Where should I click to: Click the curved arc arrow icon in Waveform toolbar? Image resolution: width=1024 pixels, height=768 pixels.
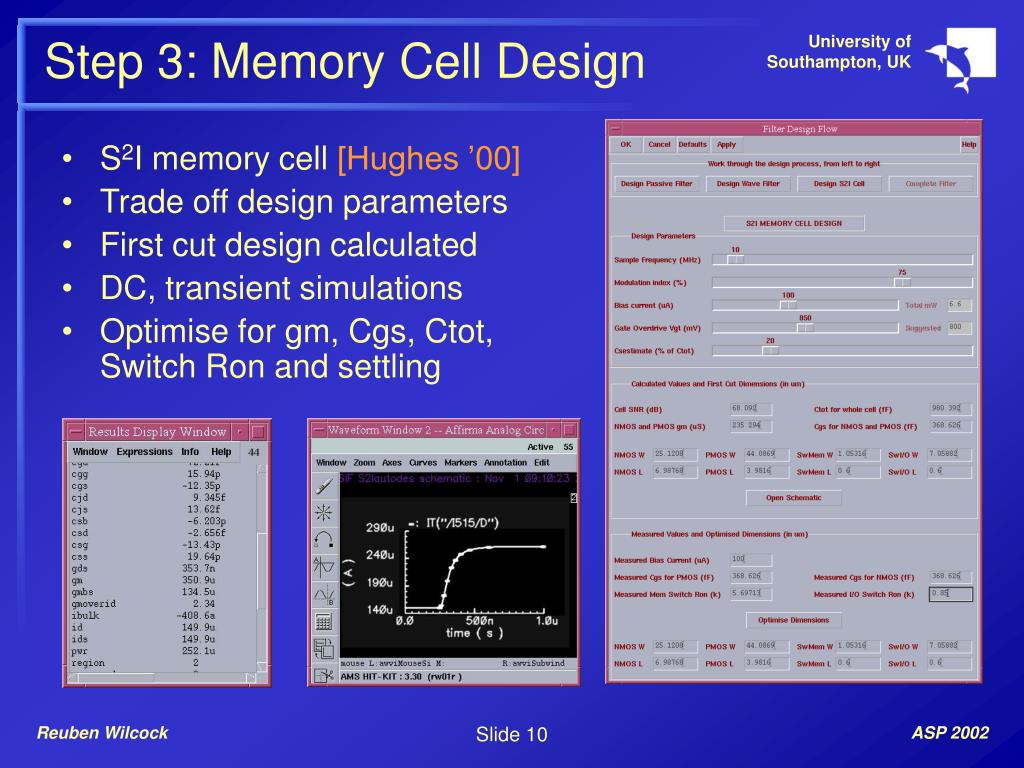tap(323, 539)
